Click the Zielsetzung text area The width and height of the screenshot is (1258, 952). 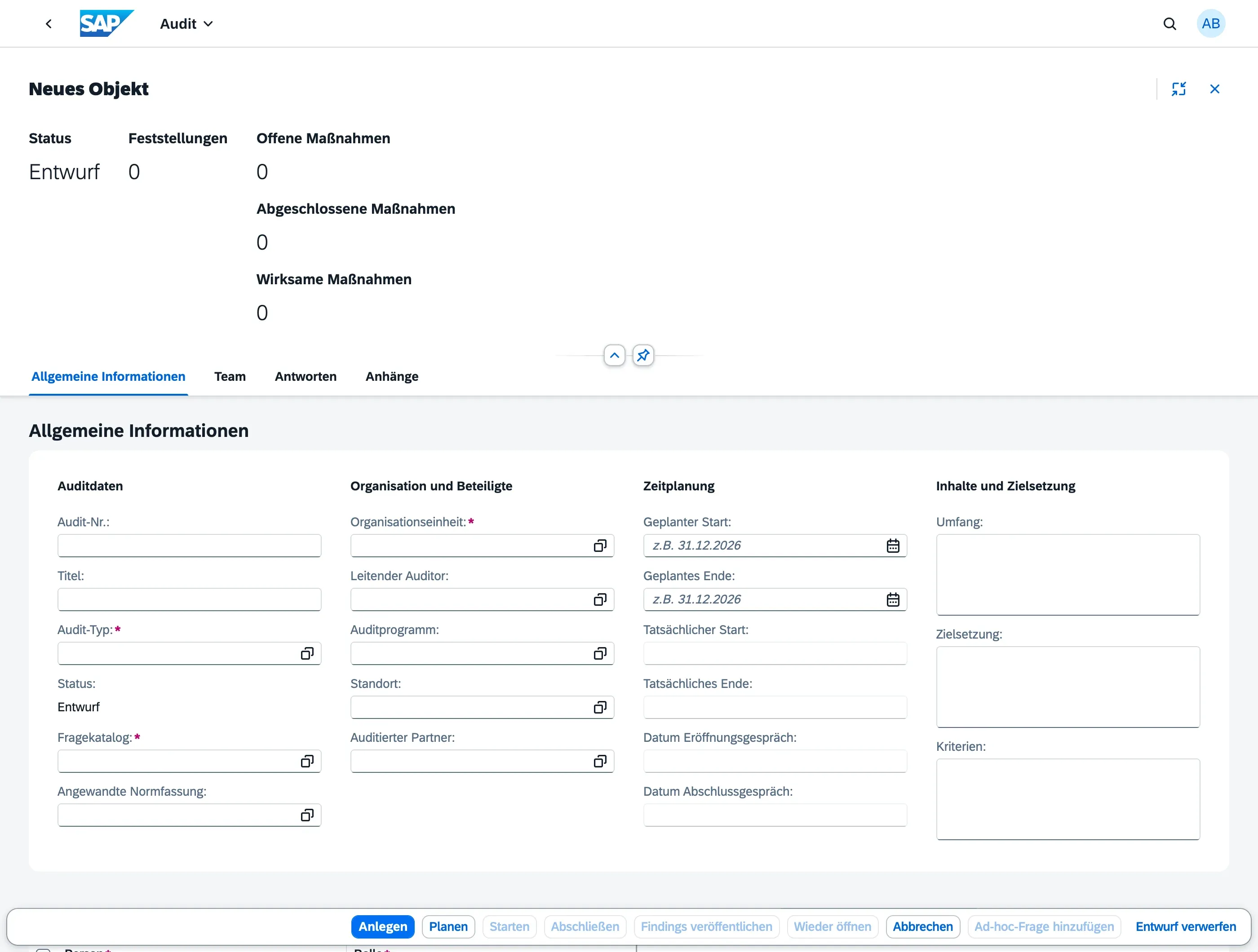(1068, 687)
